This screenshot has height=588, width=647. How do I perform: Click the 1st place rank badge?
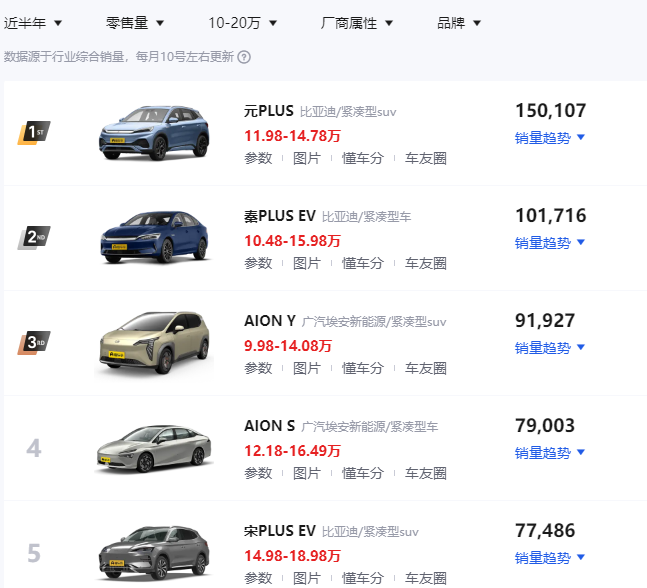point(34,132)
